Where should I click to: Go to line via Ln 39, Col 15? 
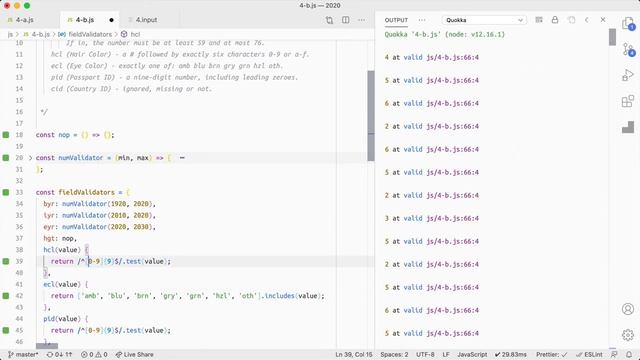(353, 354)
